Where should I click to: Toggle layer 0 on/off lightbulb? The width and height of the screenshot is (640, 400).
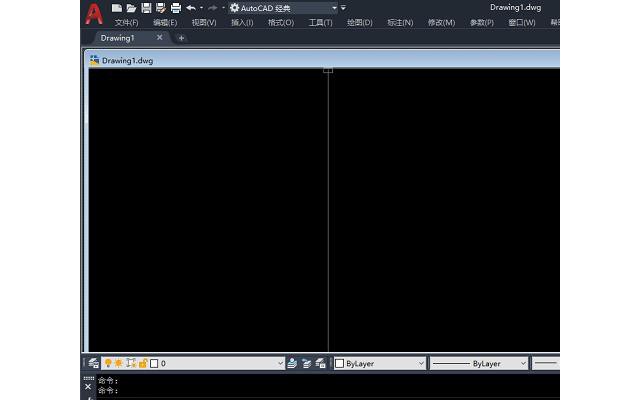[x=108, y=363]
